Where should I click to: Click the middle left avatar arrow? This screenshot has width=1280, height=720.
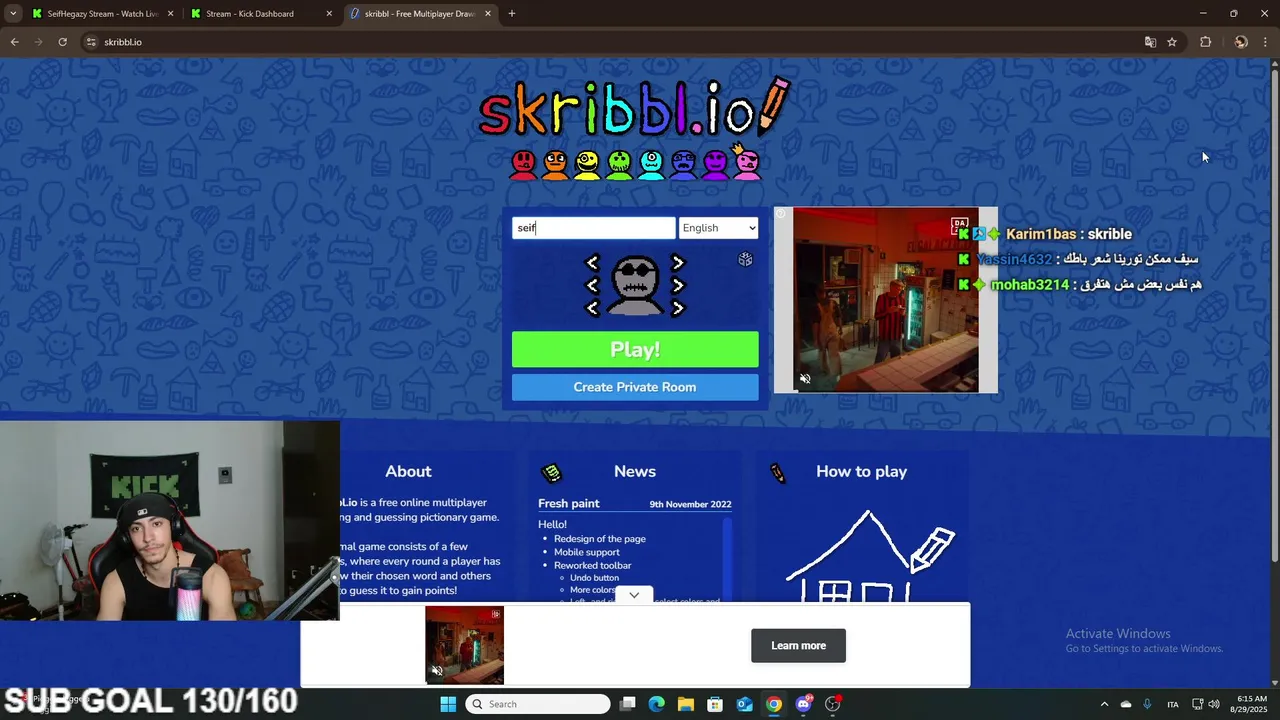point(592,285)
